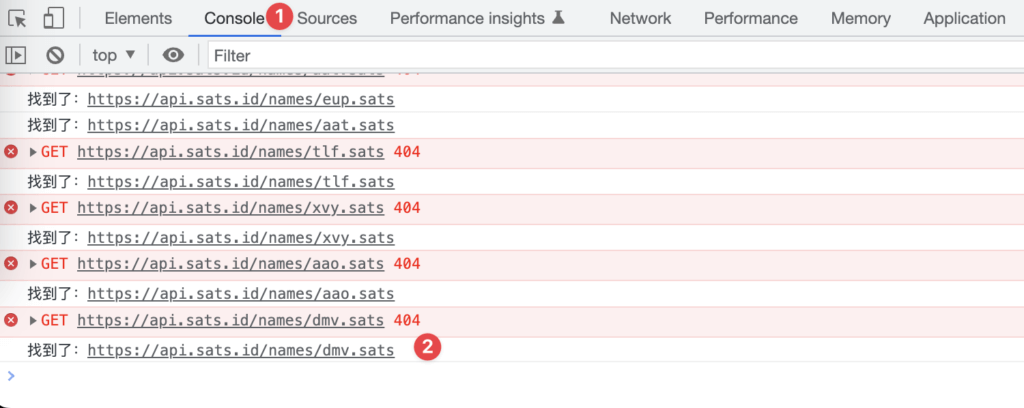This screenshot has width=1024, height=408.
Task: Activate the inspect element picker icon
Action: tap(17, 18)
